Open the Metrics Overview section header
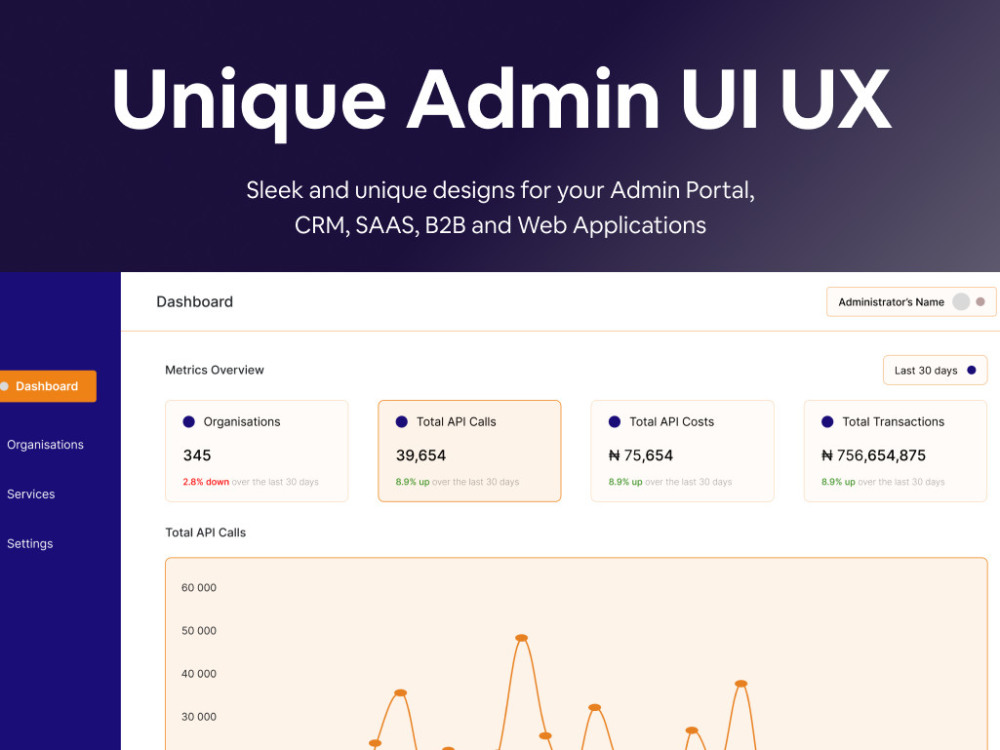 coord(214,370)
